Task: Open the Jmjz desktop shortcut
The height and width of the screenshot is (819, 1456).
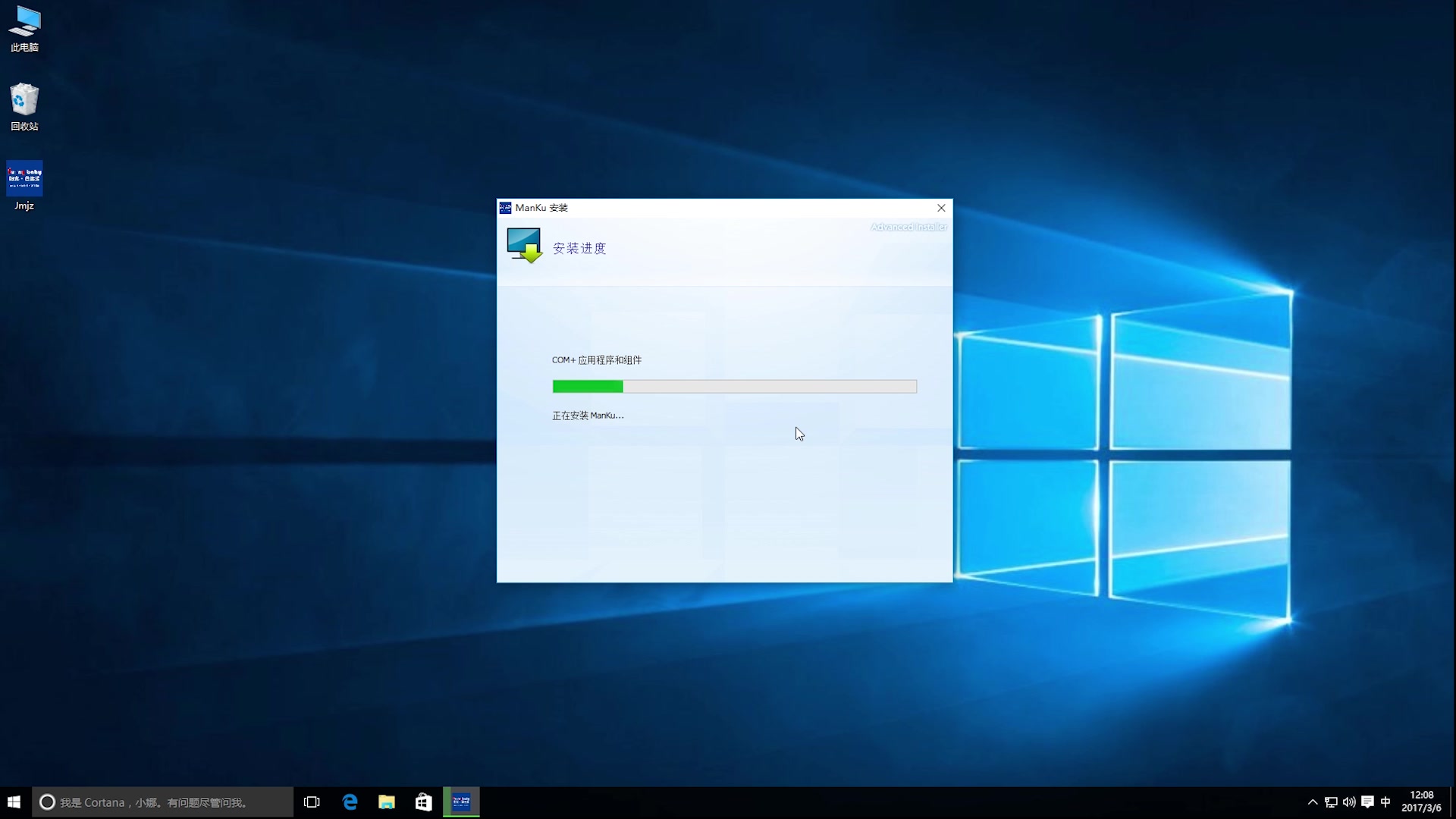Action: click(x=24, y=182)
